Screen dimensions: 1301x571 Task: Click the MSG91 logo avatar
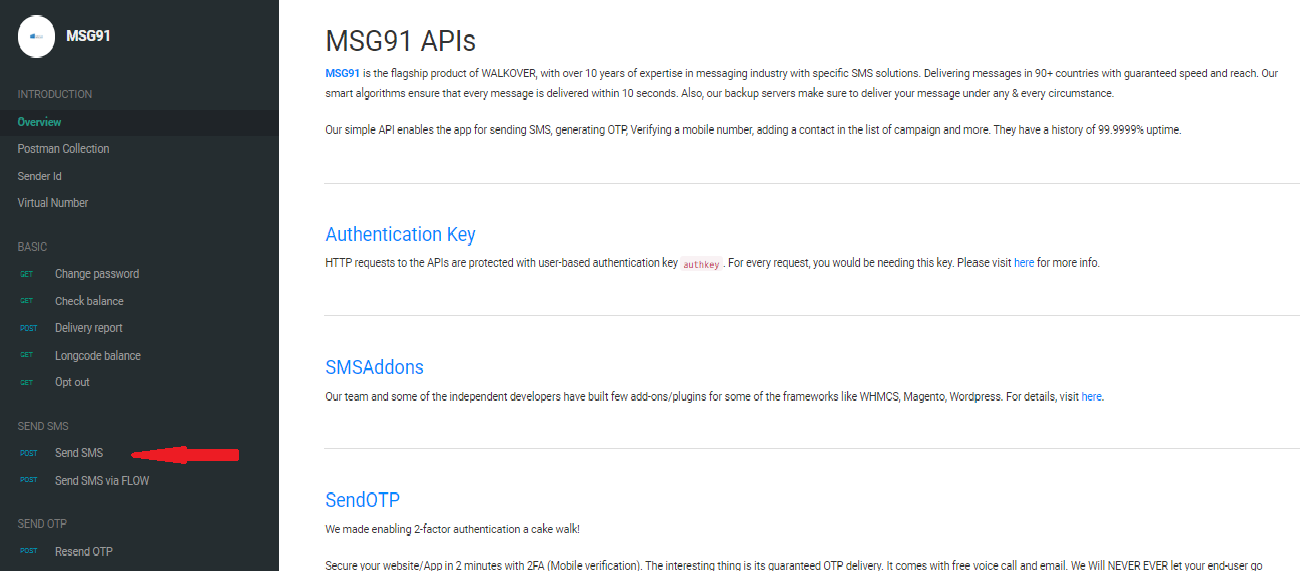tap(36, 36)
